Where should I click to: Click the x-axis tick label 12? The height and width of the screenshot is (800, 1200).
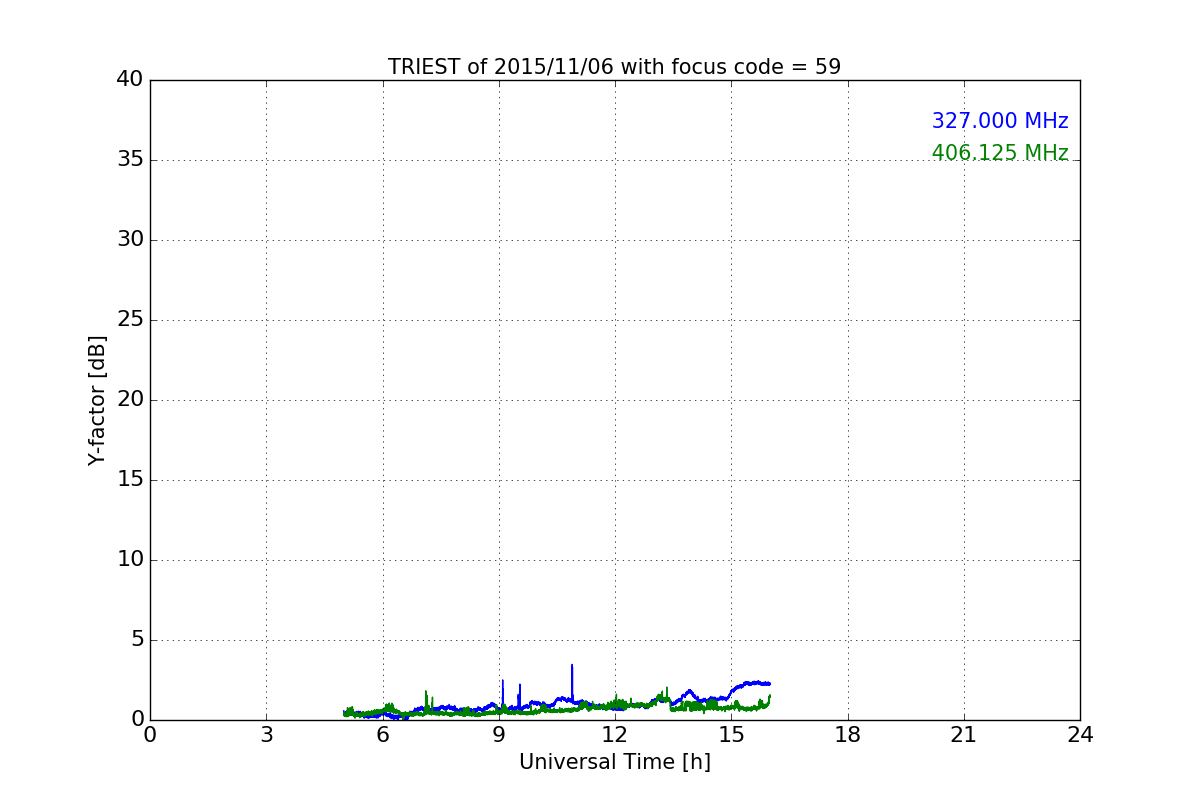[615, 735]
